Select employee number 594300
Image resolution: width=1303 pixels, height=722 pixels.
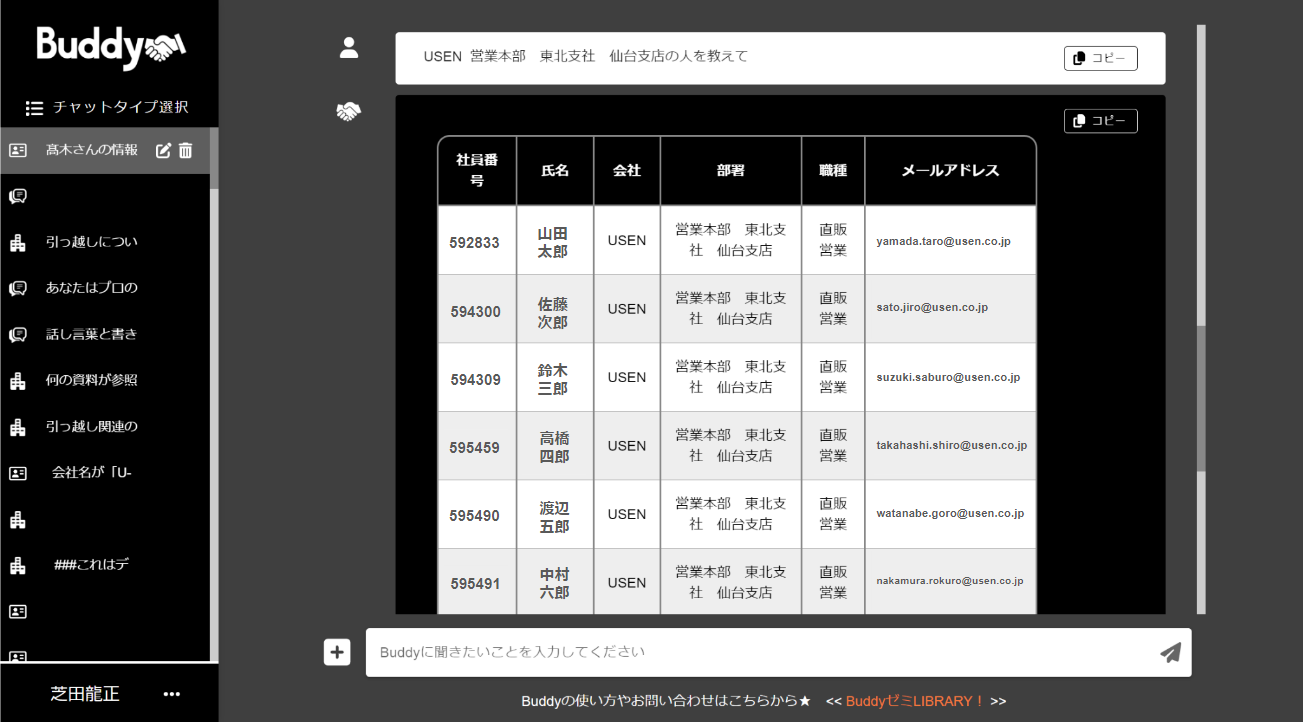click(x=475, y=311)
